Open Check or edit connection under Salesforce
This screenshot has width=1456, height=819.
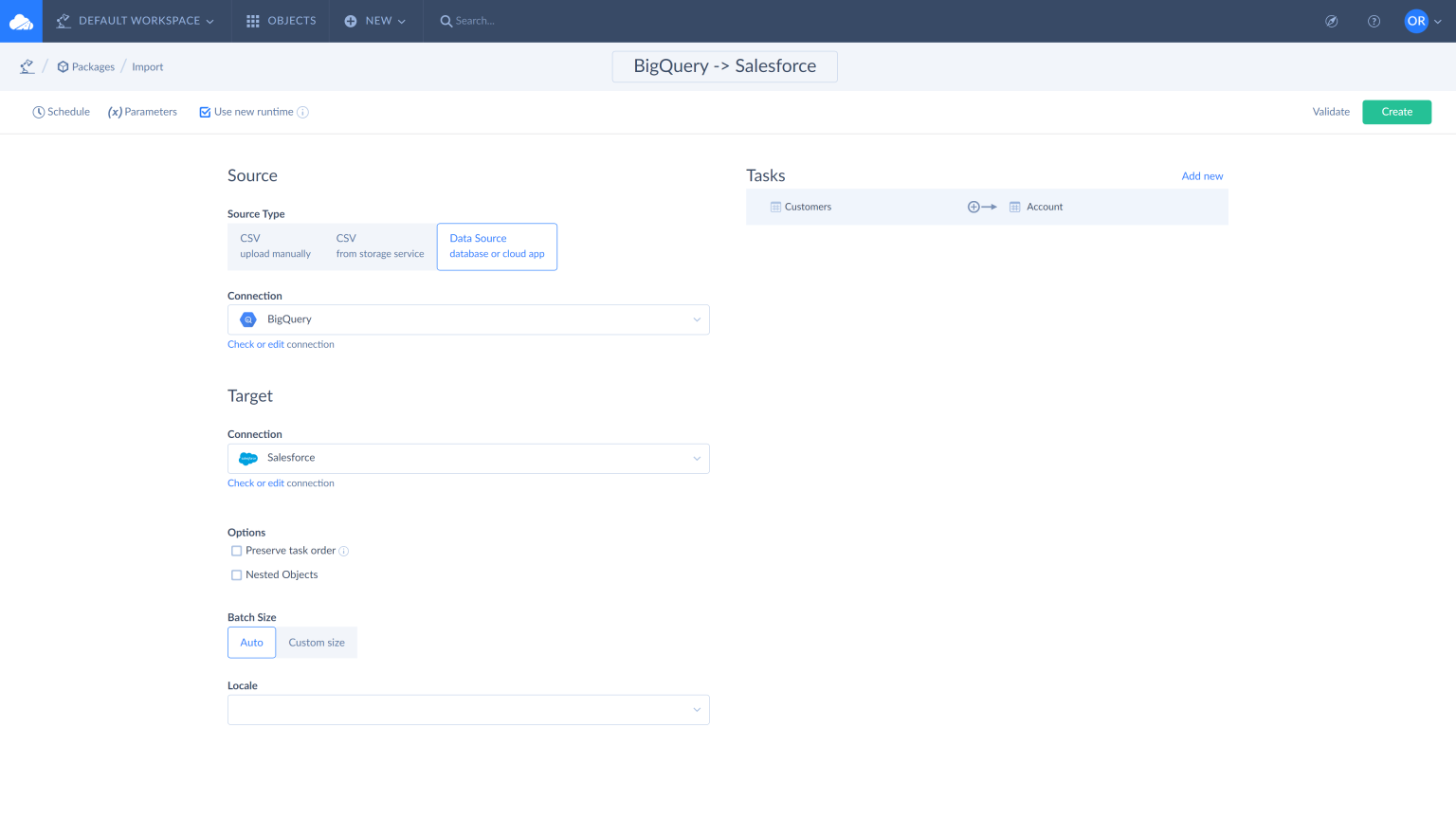point(281,482)
